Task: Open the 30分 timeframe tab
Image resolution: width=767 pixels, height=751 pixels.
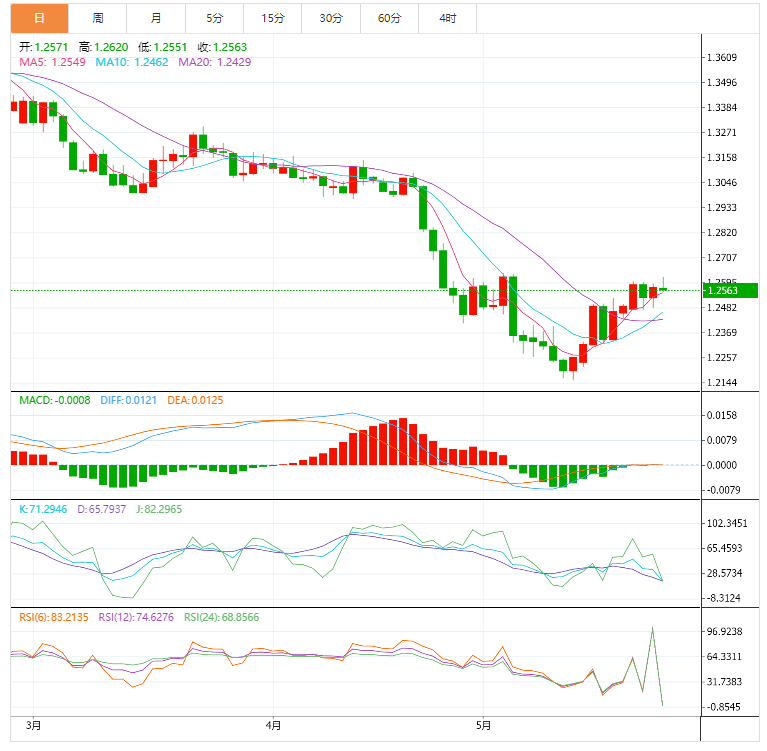Action: 331,19
